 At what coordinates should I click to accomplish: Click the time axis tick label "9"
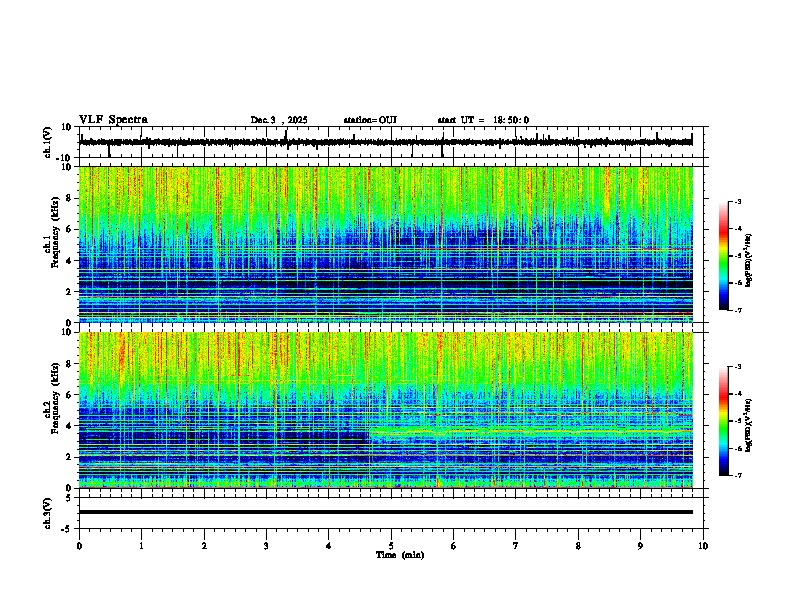(x=640, y=546)
